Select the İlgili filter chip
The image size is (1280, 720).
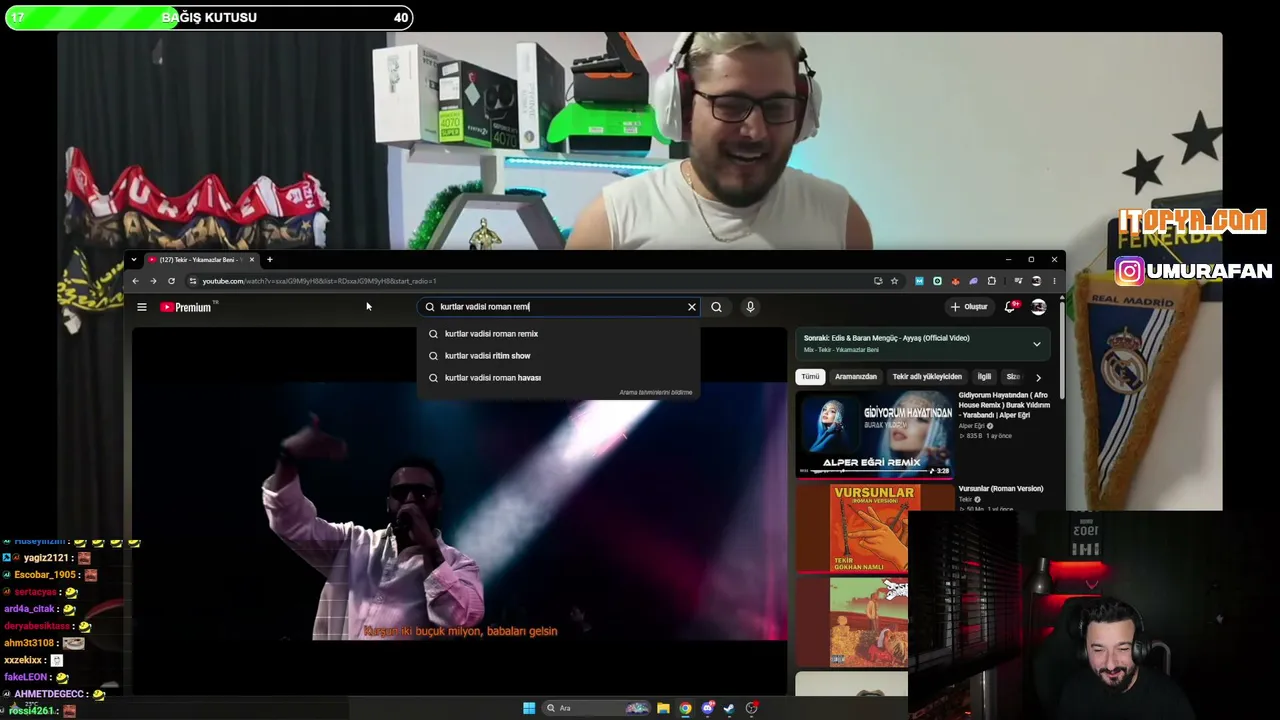[x=984, y=377]
